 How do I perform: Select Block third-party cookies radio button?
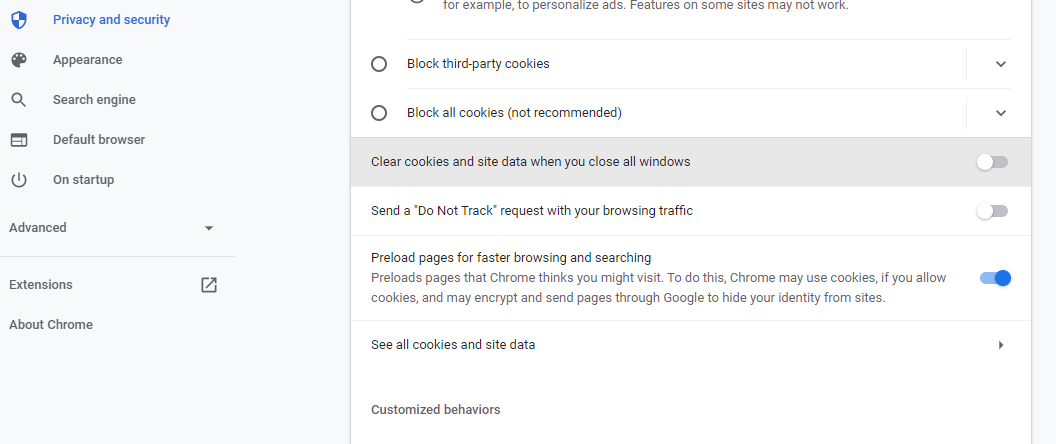pos(379,64)
